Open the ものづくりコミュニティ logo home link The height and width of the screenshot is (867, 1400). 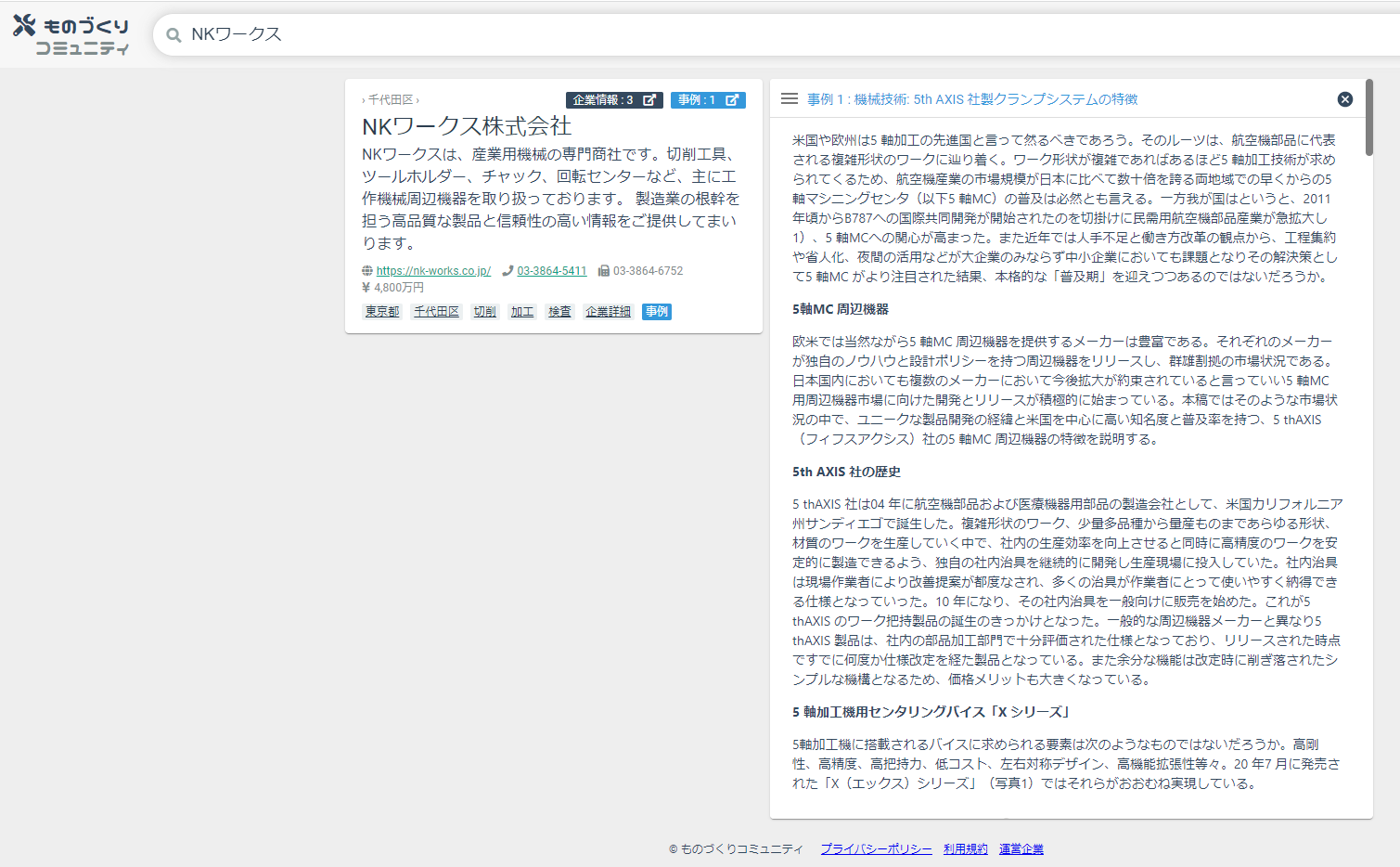[x=71, y=35]
